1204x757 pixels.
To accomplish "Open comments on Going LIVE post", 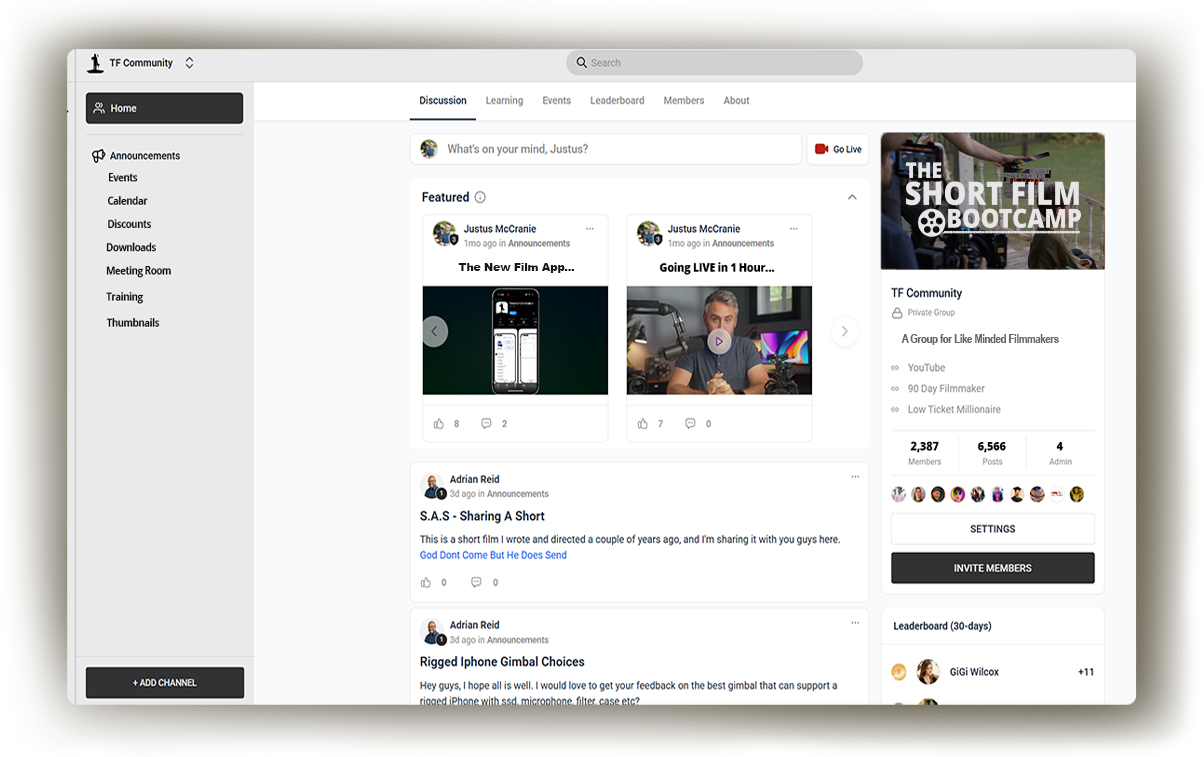I will point(690,424).
